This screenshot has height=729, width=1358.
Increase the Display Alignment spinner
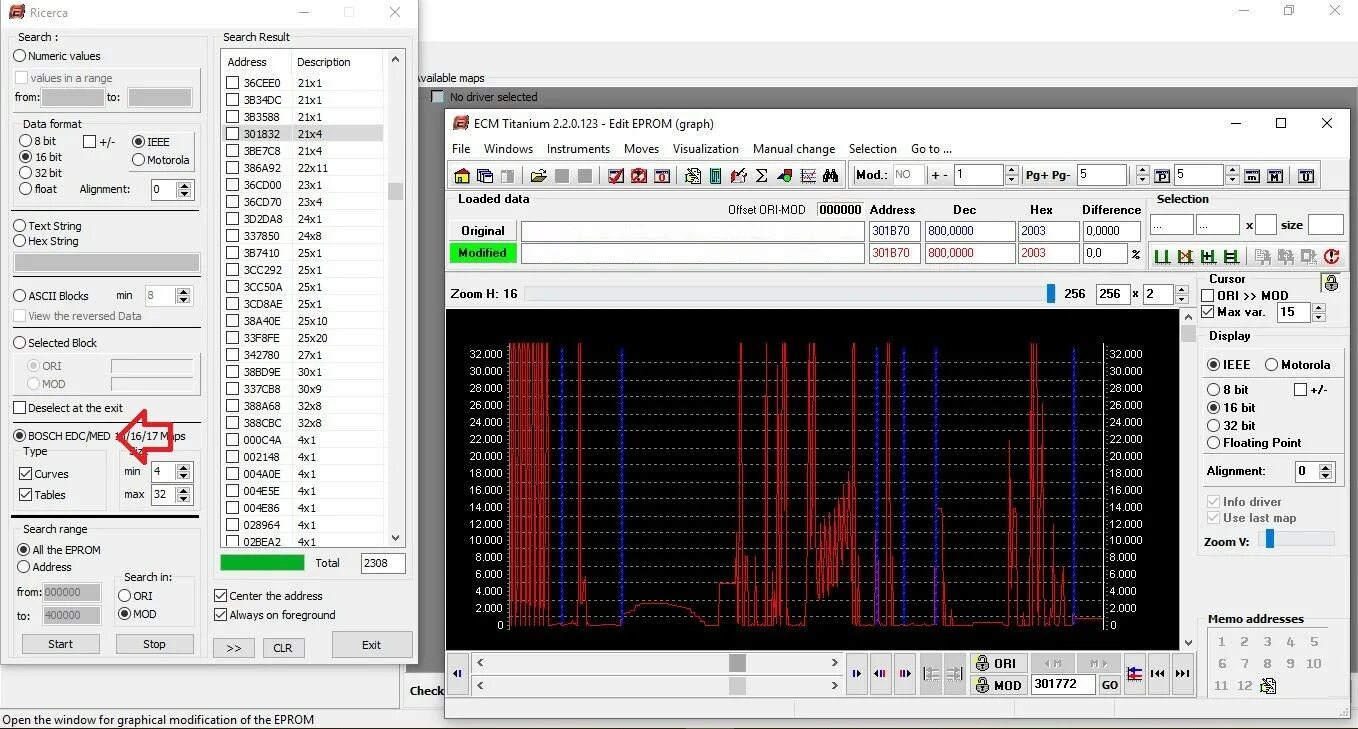click(1327, 467)
